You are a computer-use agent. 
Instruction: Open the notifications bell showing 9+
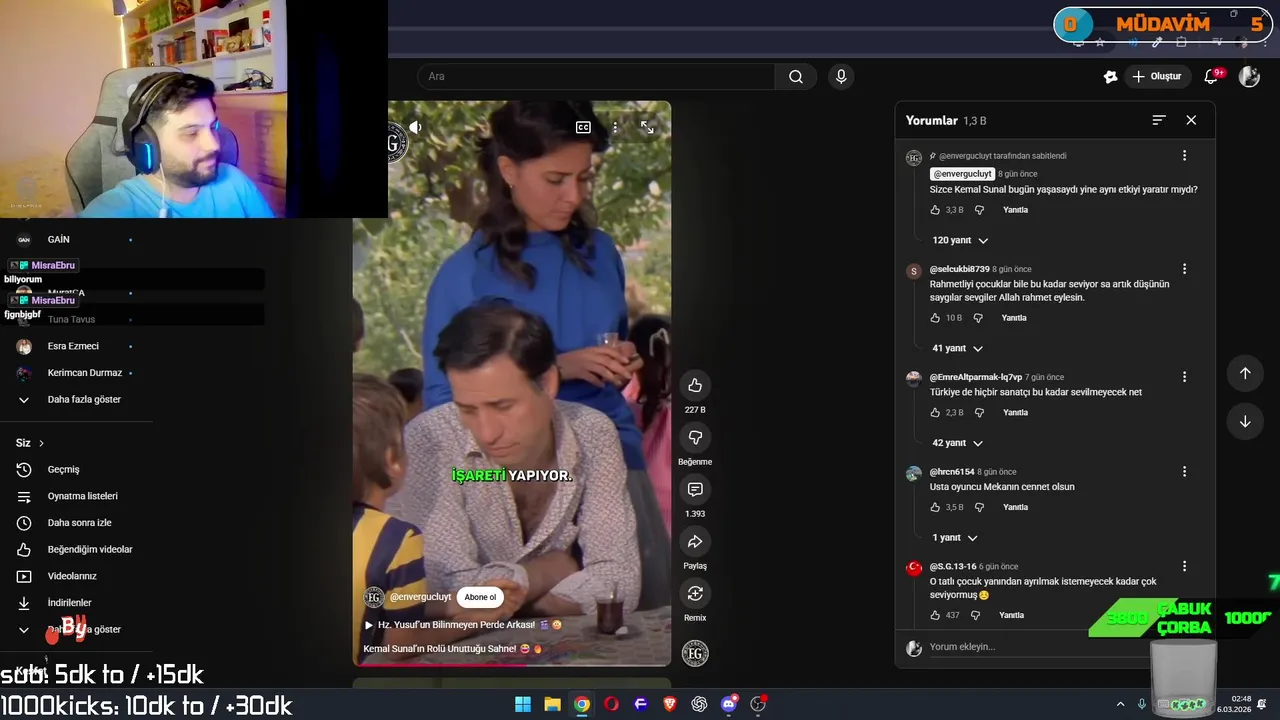click(x=1212, y=76)
